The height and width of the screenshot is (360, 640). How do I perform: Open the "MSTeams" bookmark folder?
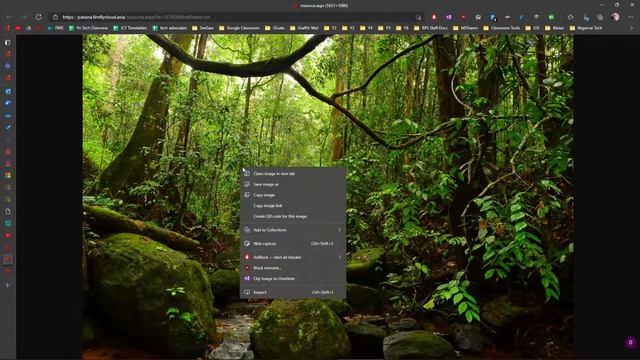click(x=465, y=28)
